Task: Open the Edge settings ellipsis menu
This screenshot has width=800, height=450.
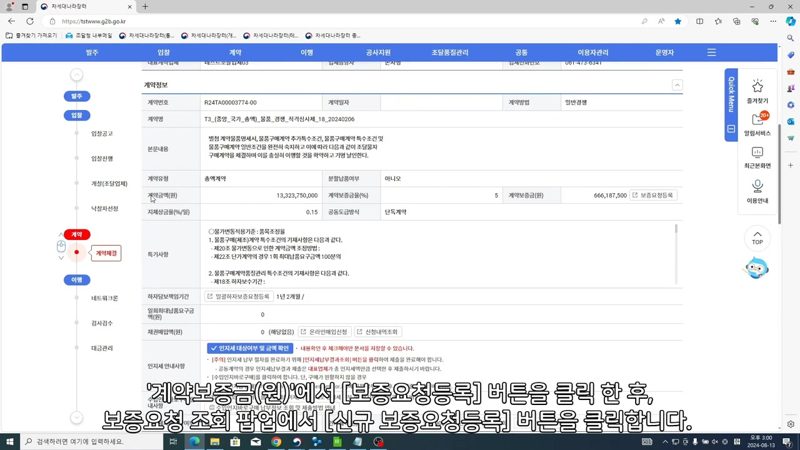Action: click(773, 21)
